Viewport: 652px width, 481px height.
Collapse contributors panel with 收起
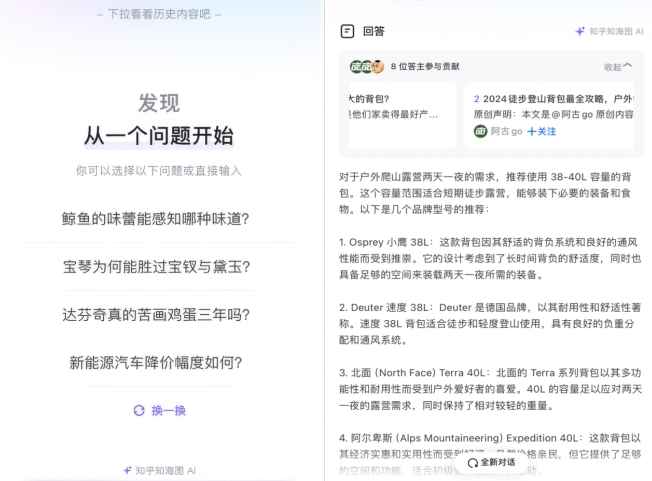pyautogui.click(x=618, y=67)
